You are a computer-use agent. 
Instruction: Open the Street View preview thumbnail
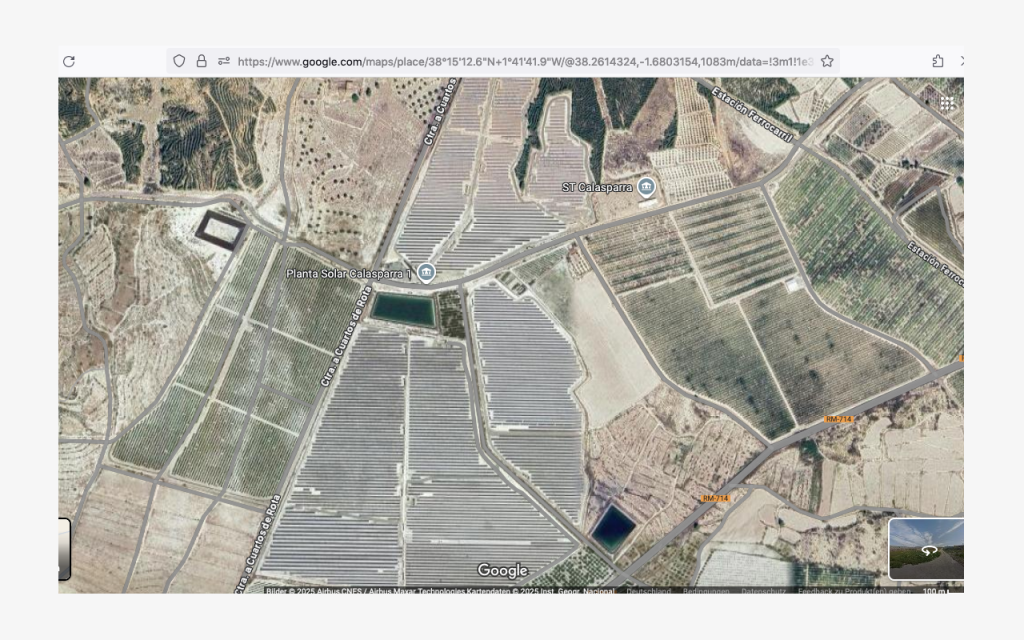[x=926, y=549]
